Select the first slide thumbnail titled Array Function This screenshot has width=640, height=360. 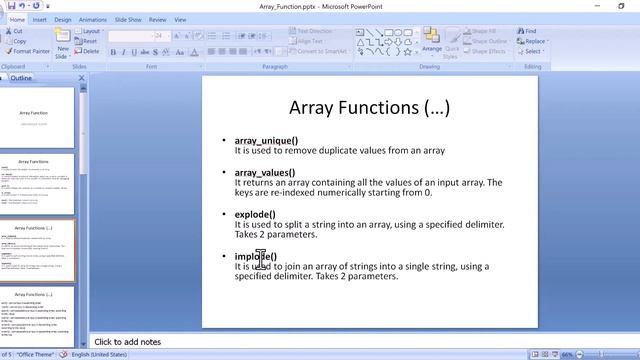(x=37, y=118)
